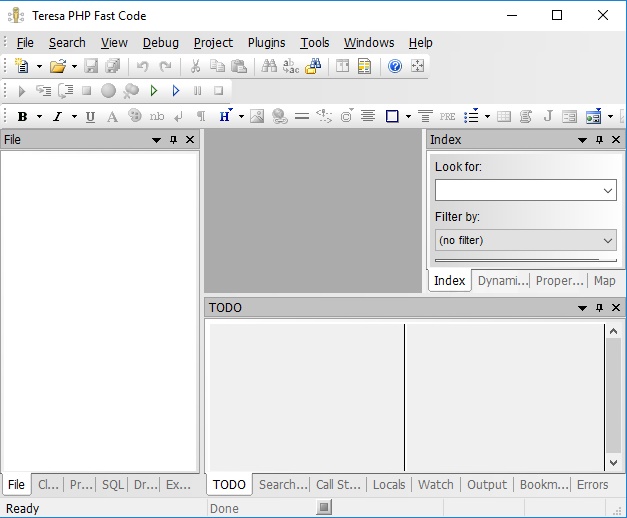Select the SQL tab in File panel
The width and height of the screenshot is (627, 518).
(x=112, y=484)
